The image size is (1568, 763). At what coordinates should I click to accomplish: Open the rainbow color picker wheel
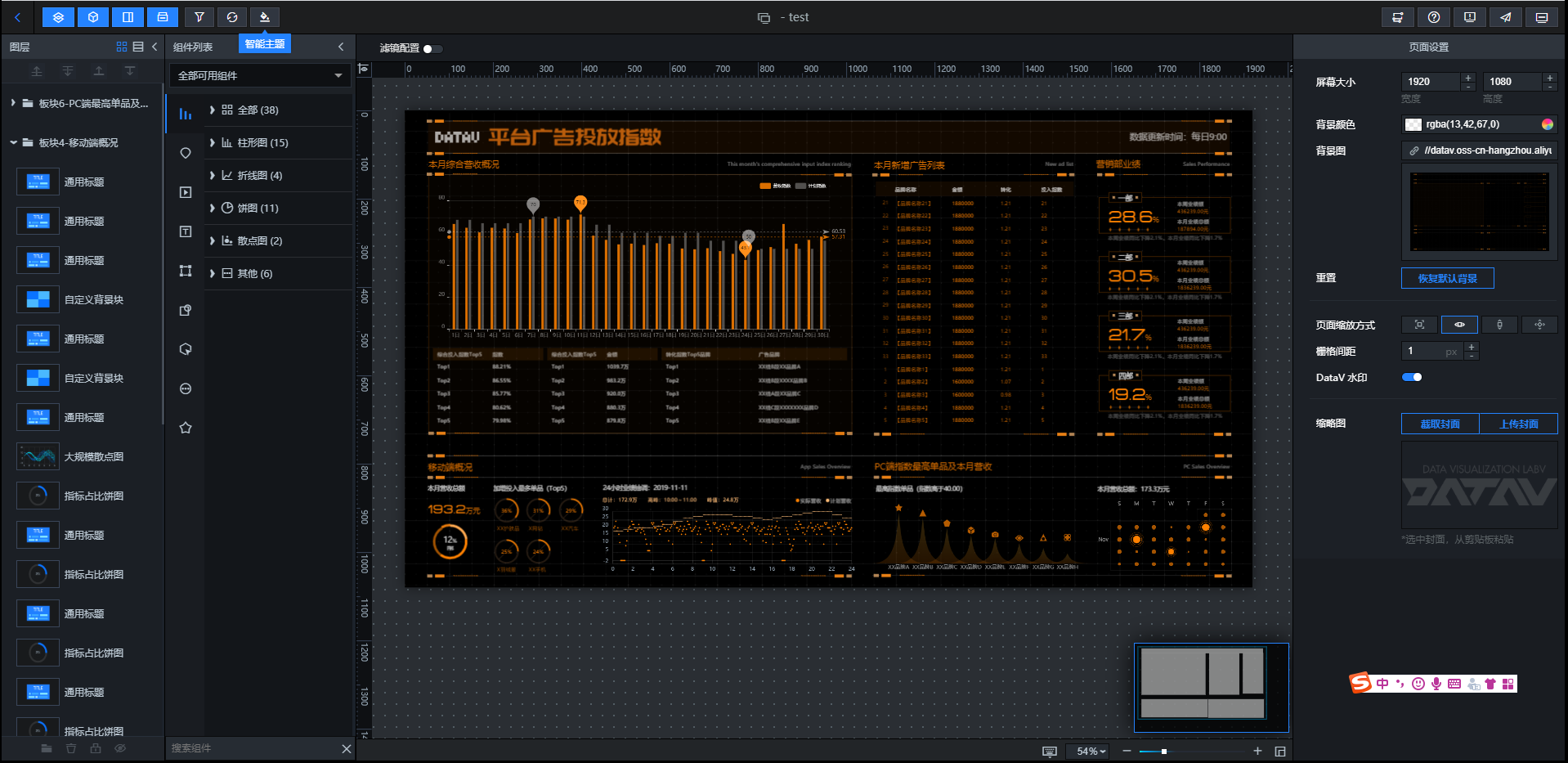tap(1548, 124)
